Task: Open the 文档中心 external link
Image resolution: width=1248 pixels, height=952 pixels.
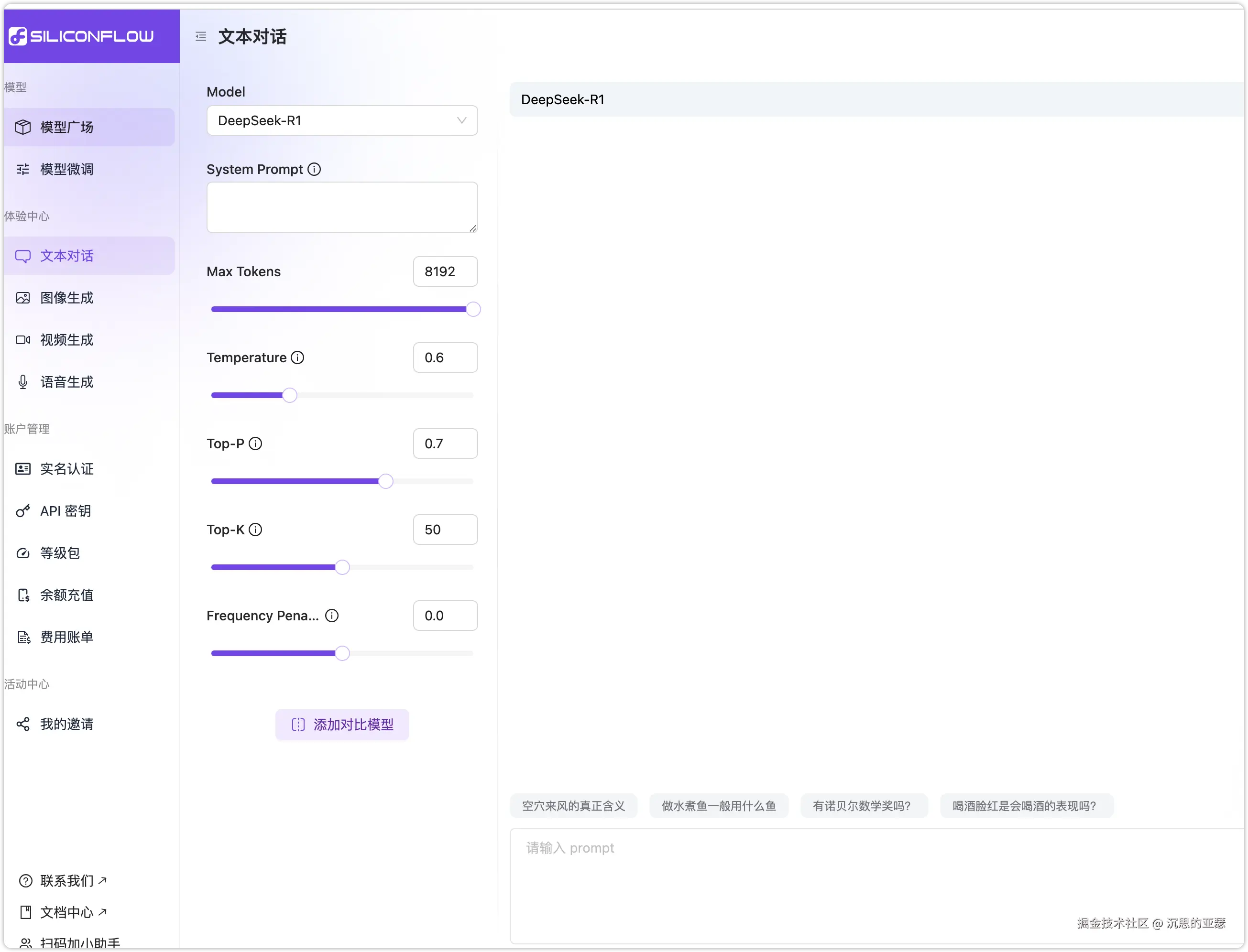Action: click(x=66, y=912)
